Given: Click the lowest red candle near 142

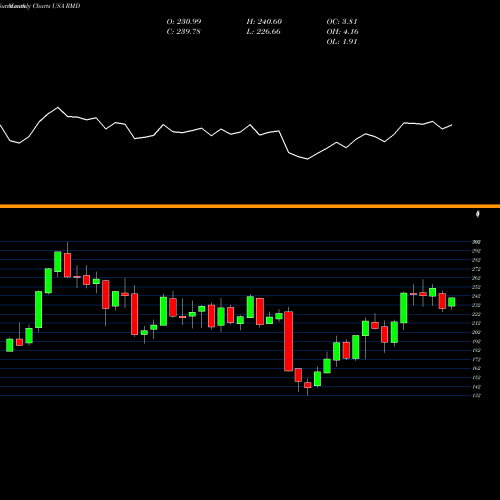Looking at the screenshot, I should pos(308,385).
